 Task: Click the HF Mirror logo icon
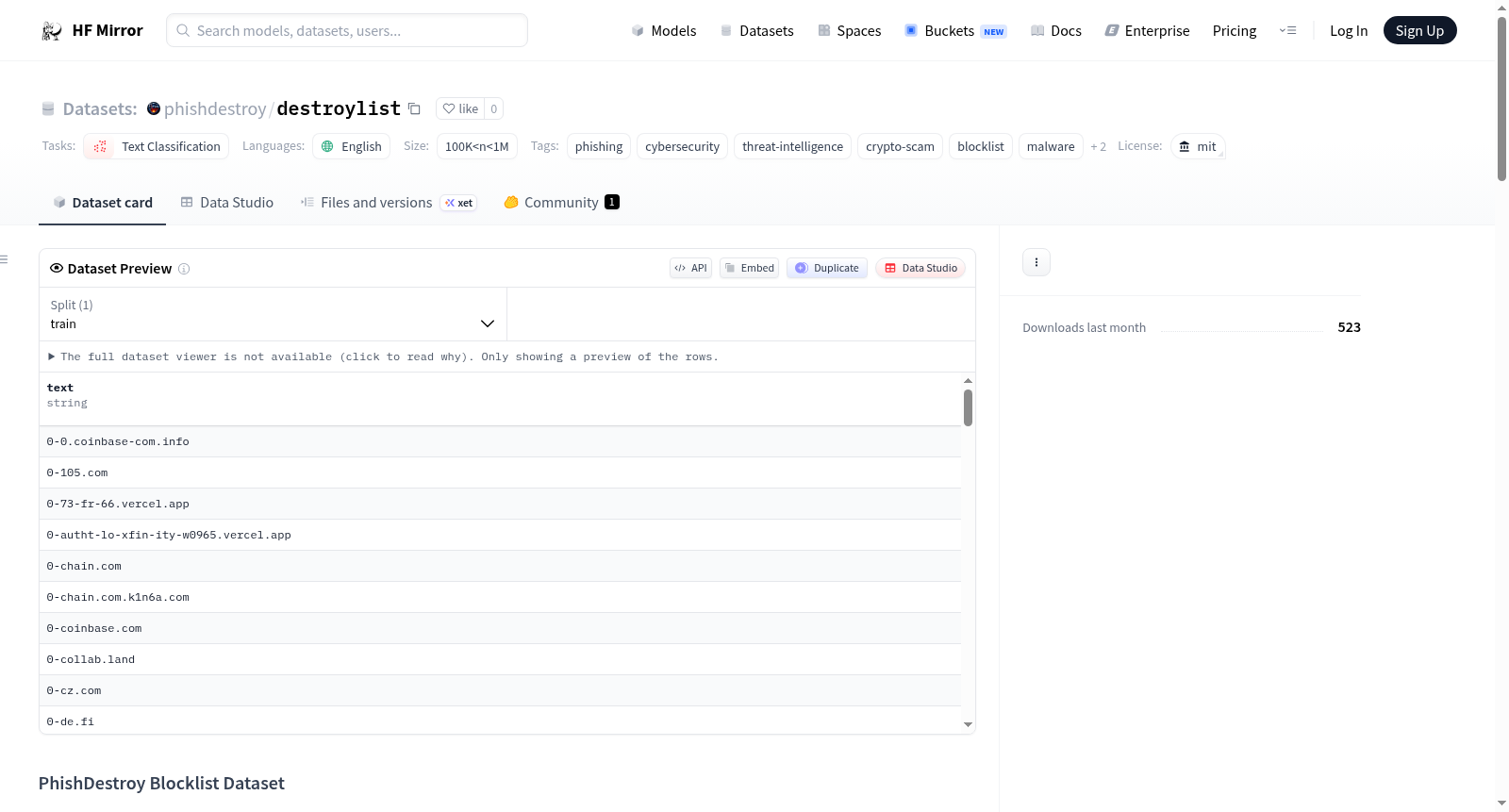point(52,31)
